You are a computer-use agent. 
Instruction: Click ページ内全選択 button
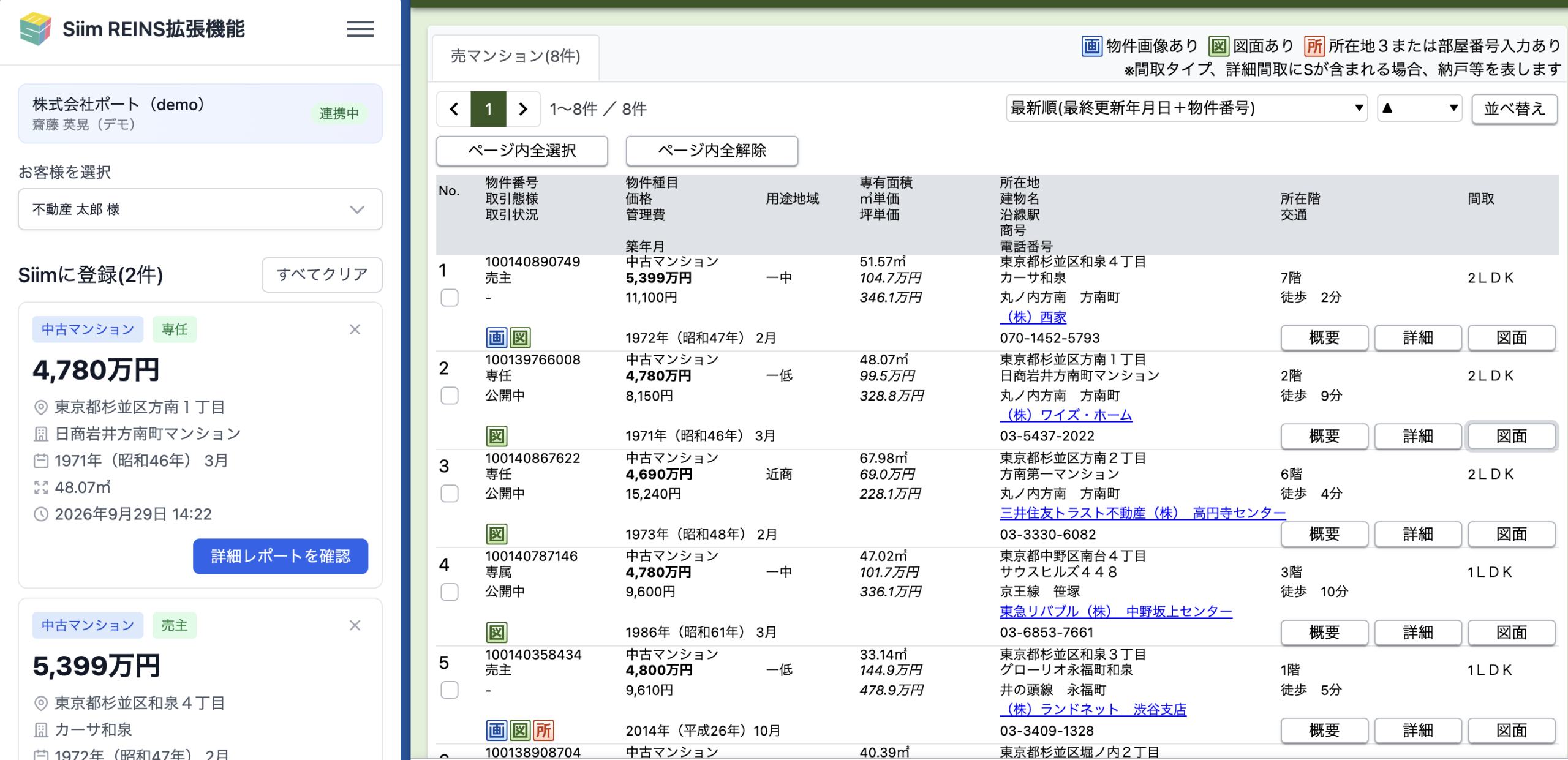[x=522, y=151]
